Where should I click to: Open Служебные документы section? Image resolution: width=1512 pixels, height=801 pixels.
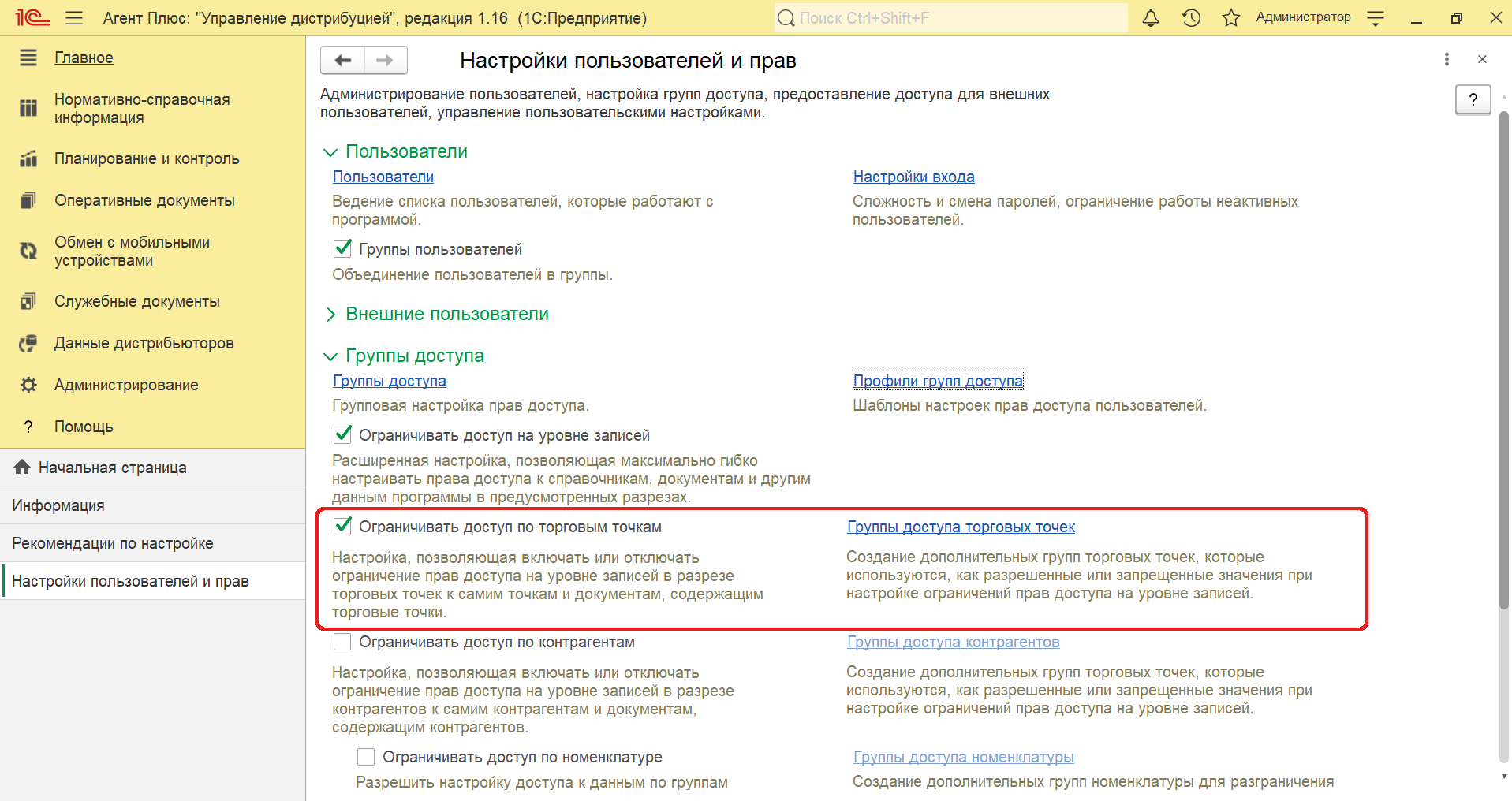click(x=137, y=301)
